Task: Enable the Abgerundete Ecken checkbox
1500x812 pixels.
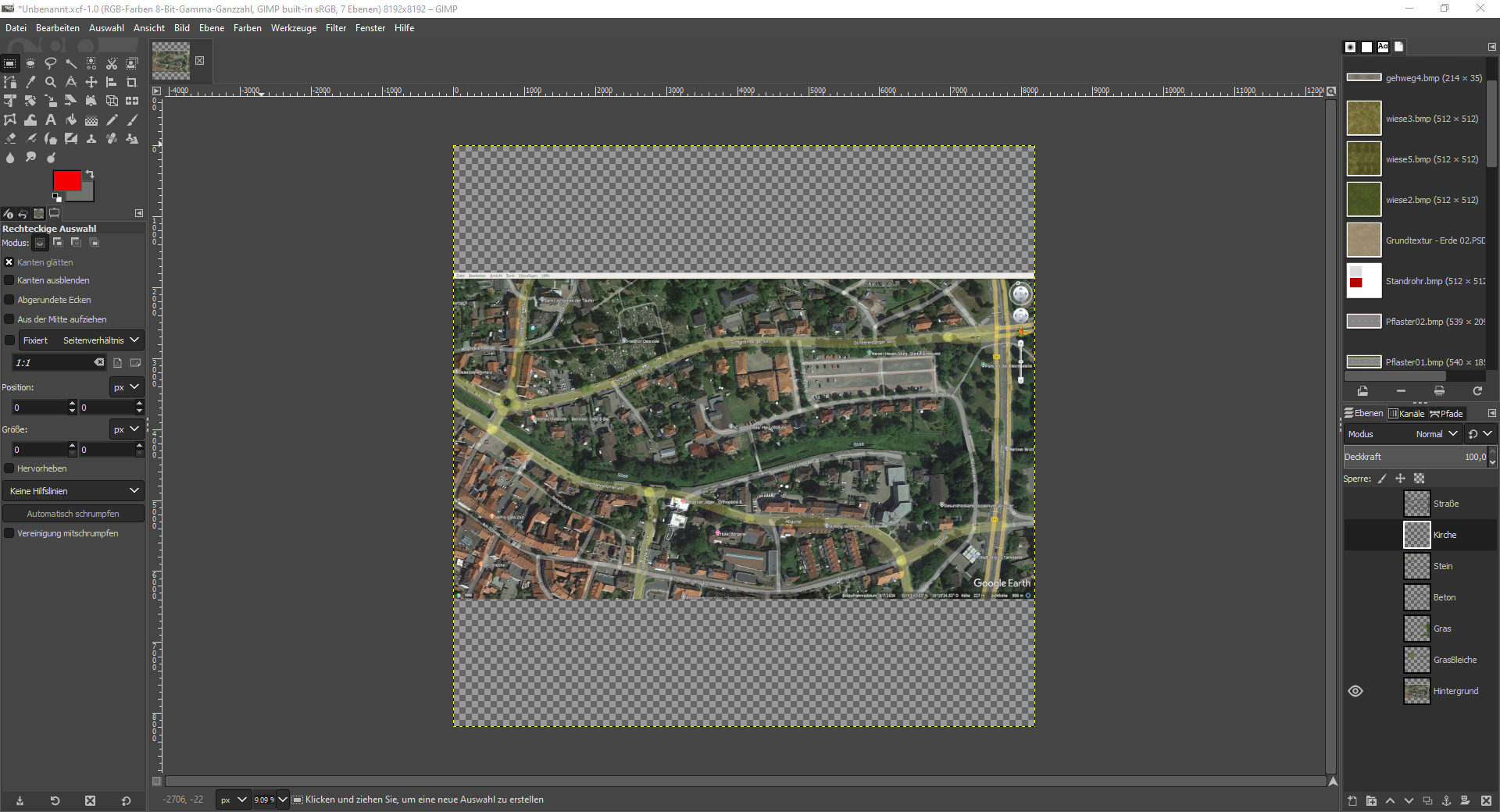Action: (9, 300)
